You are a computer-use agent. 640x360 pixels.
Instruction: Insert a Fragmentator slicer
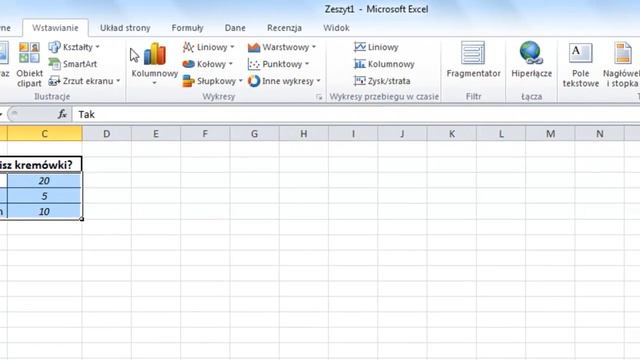473,60
